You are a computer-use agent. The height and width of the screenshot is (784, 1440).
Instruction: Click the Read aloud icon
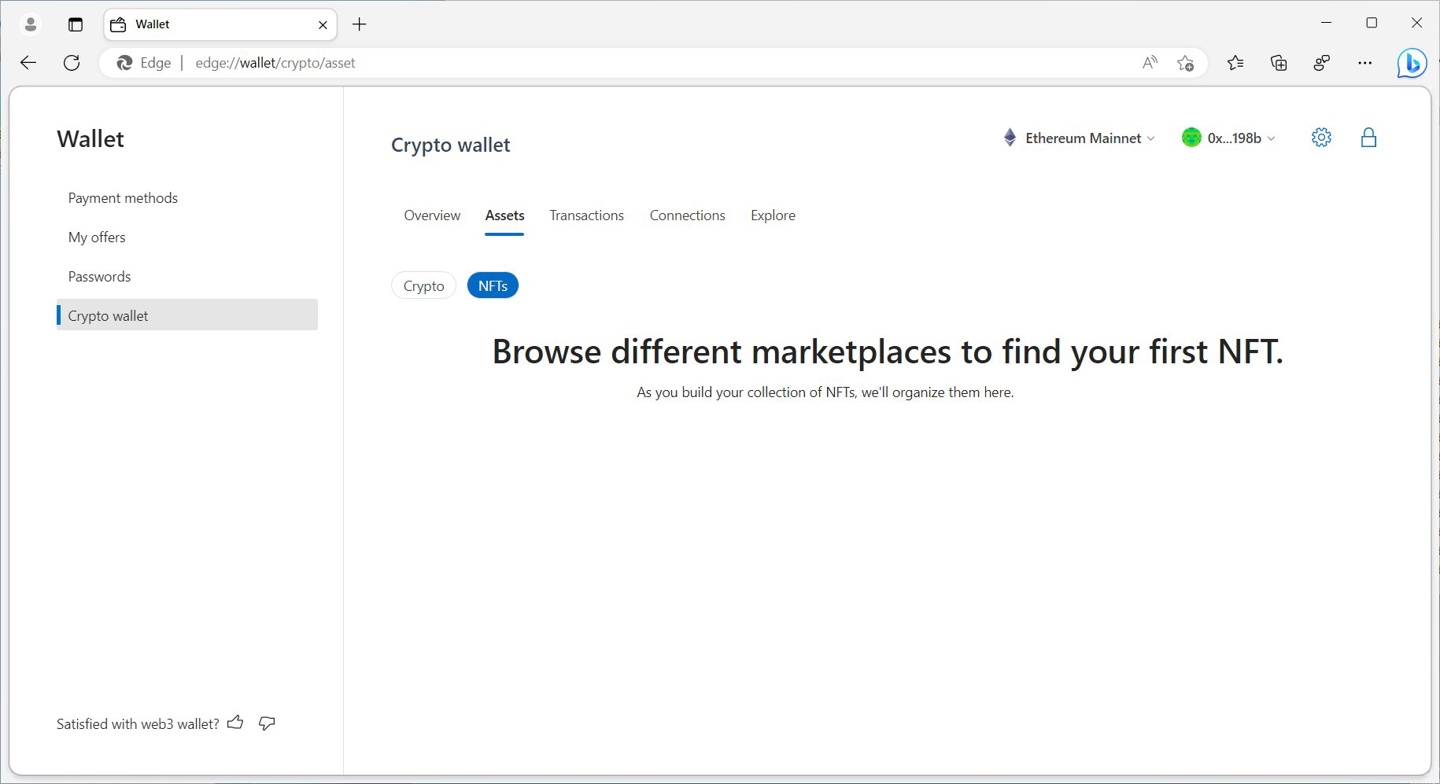pyautogui.click(x=1150, y=63)
